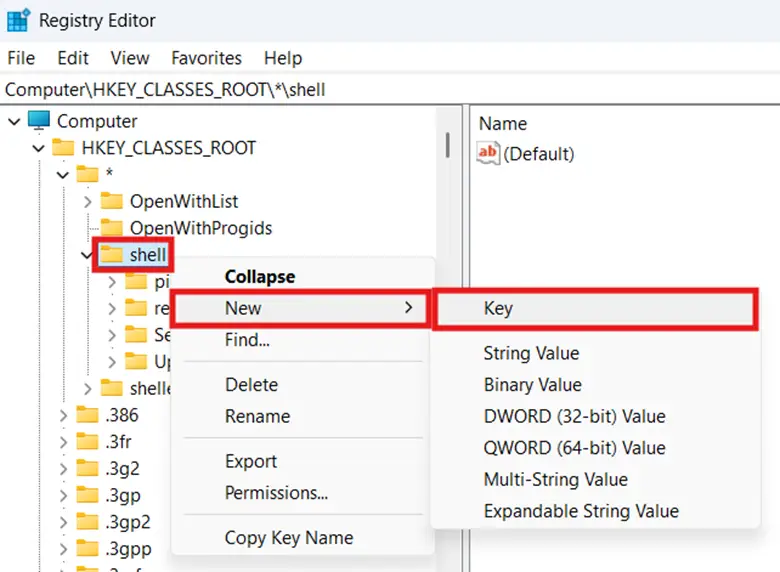The height and width of the screenshot is (572, 780).
Task: Click the .386 folder icon
Action: [x=88, y=415]
